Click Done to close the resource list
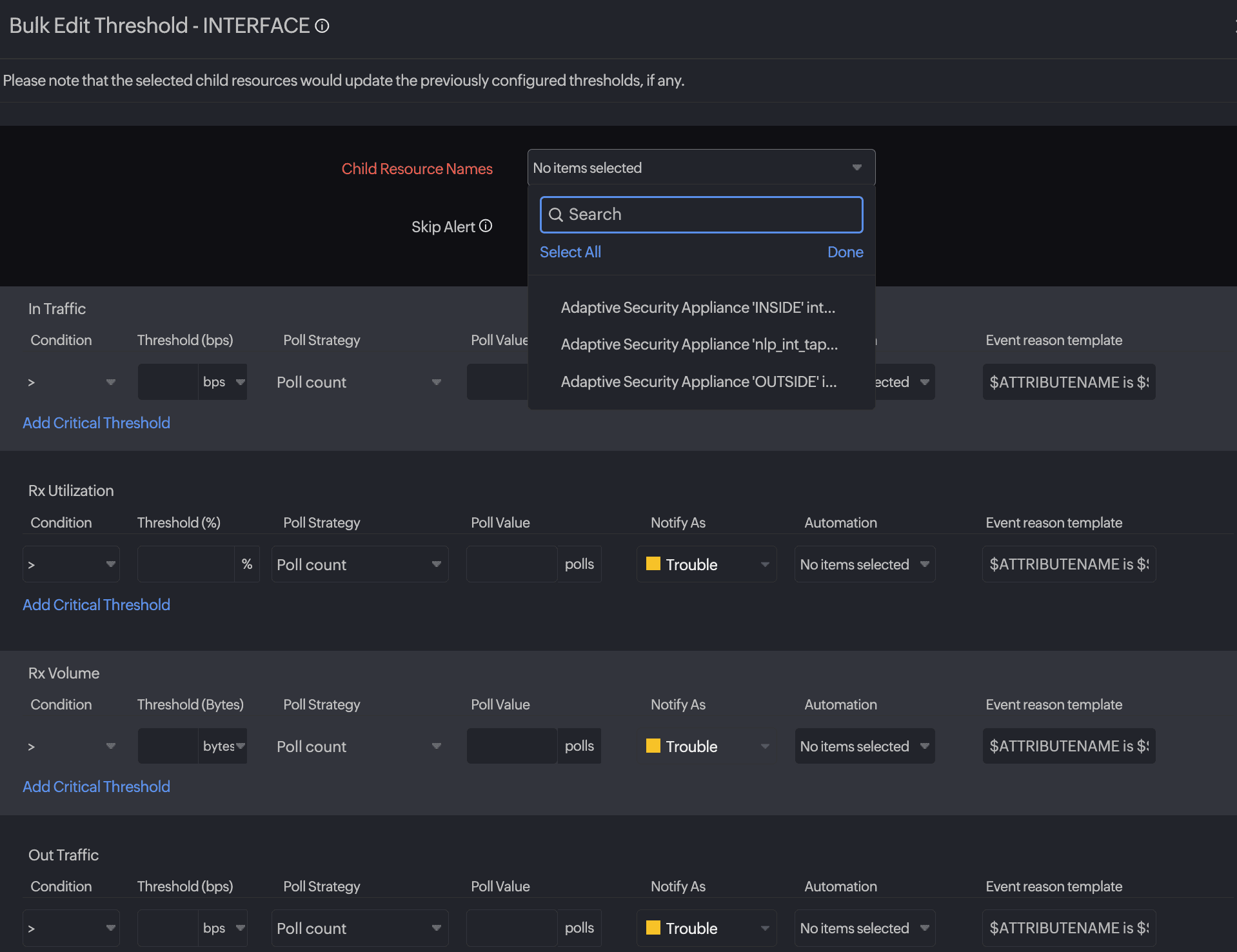 click(x=845, y=252)
